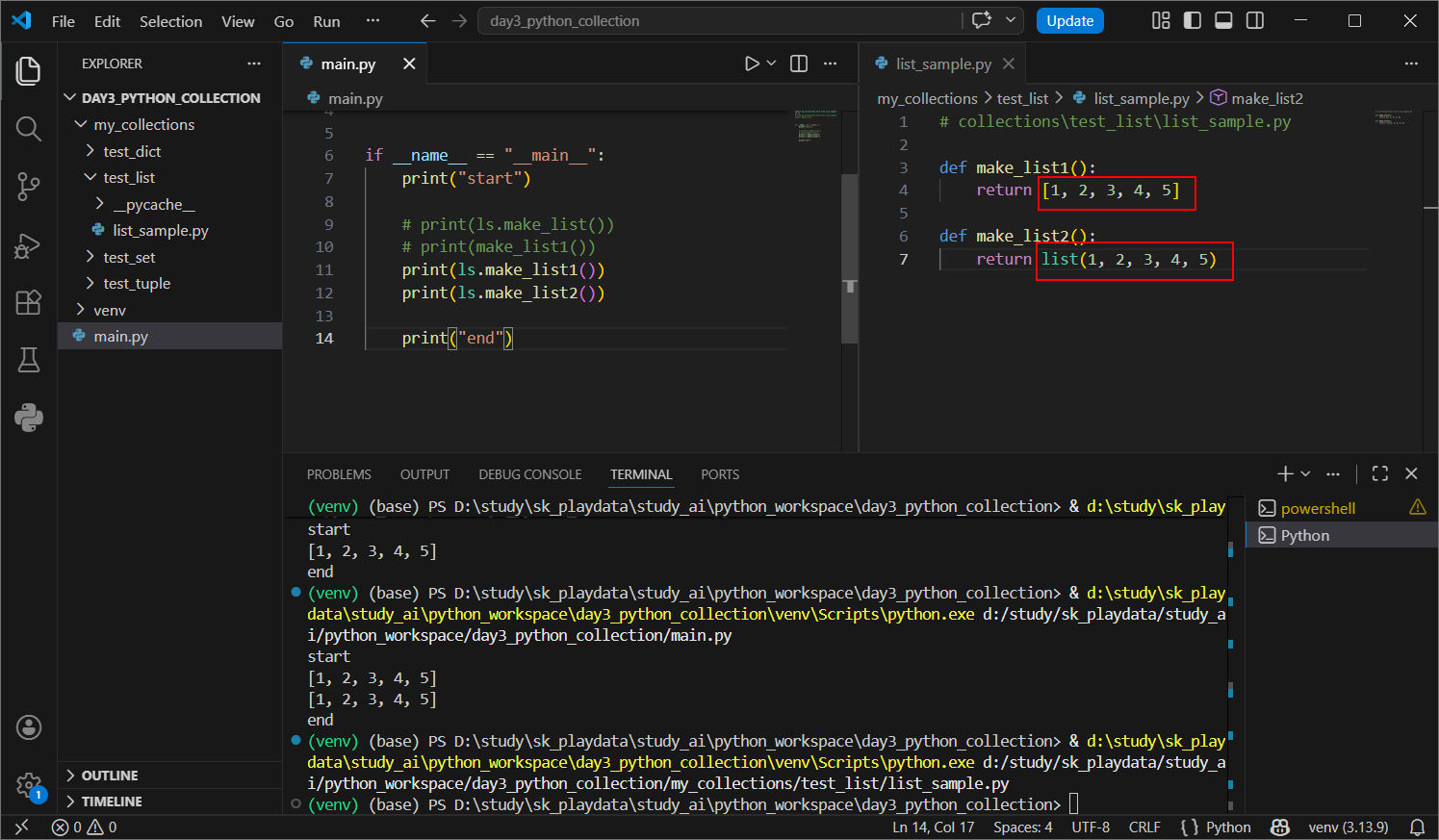Open the Selection menu

(170, 21)
